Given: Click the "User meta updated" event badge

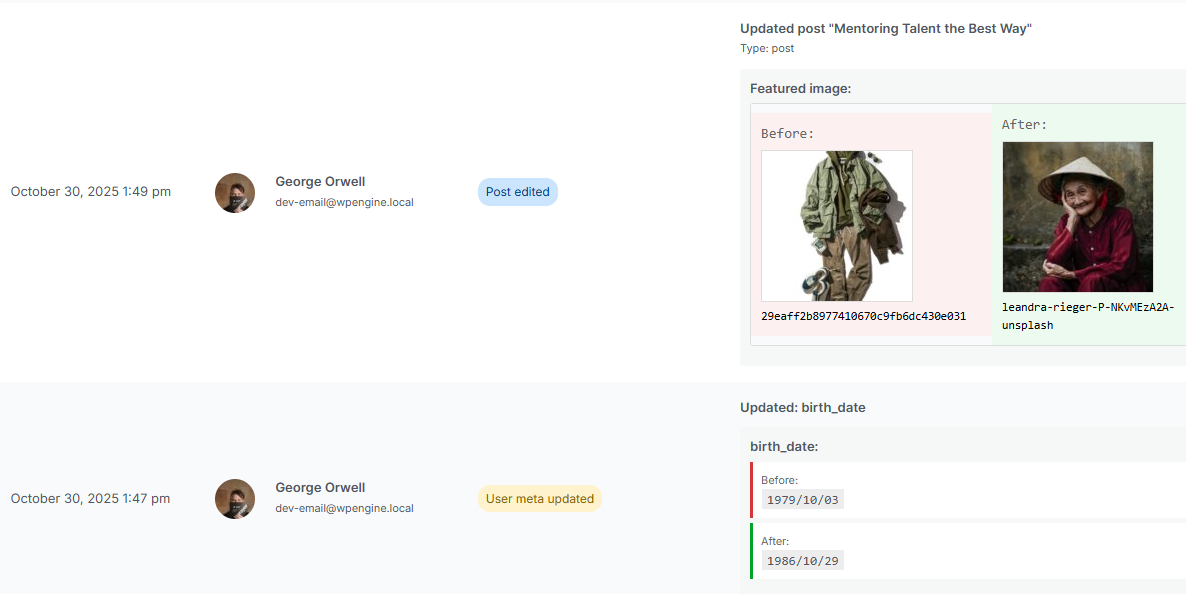Looking at the screenshot, I should coord(539,499).
